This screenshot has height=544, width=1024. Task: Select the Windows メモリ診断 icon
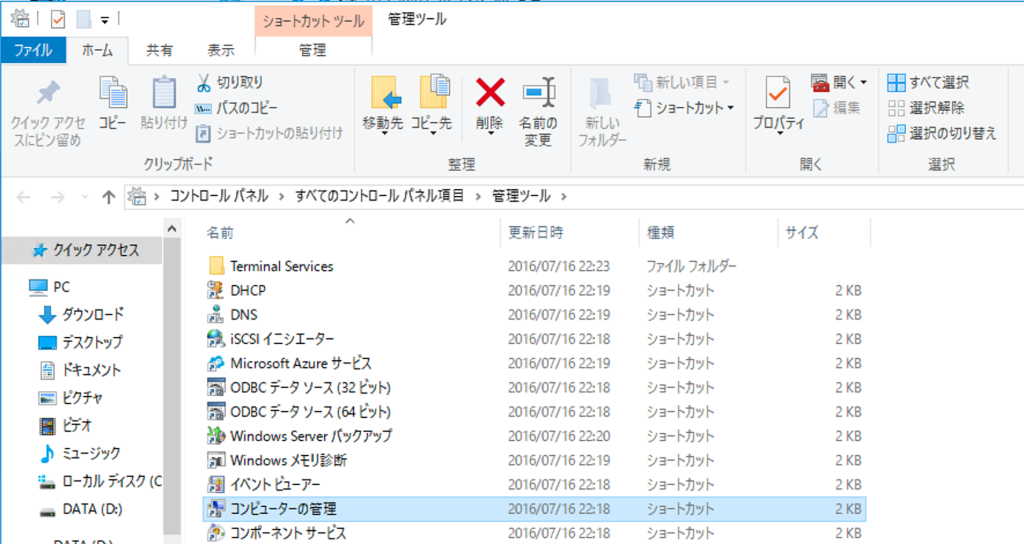216,460
